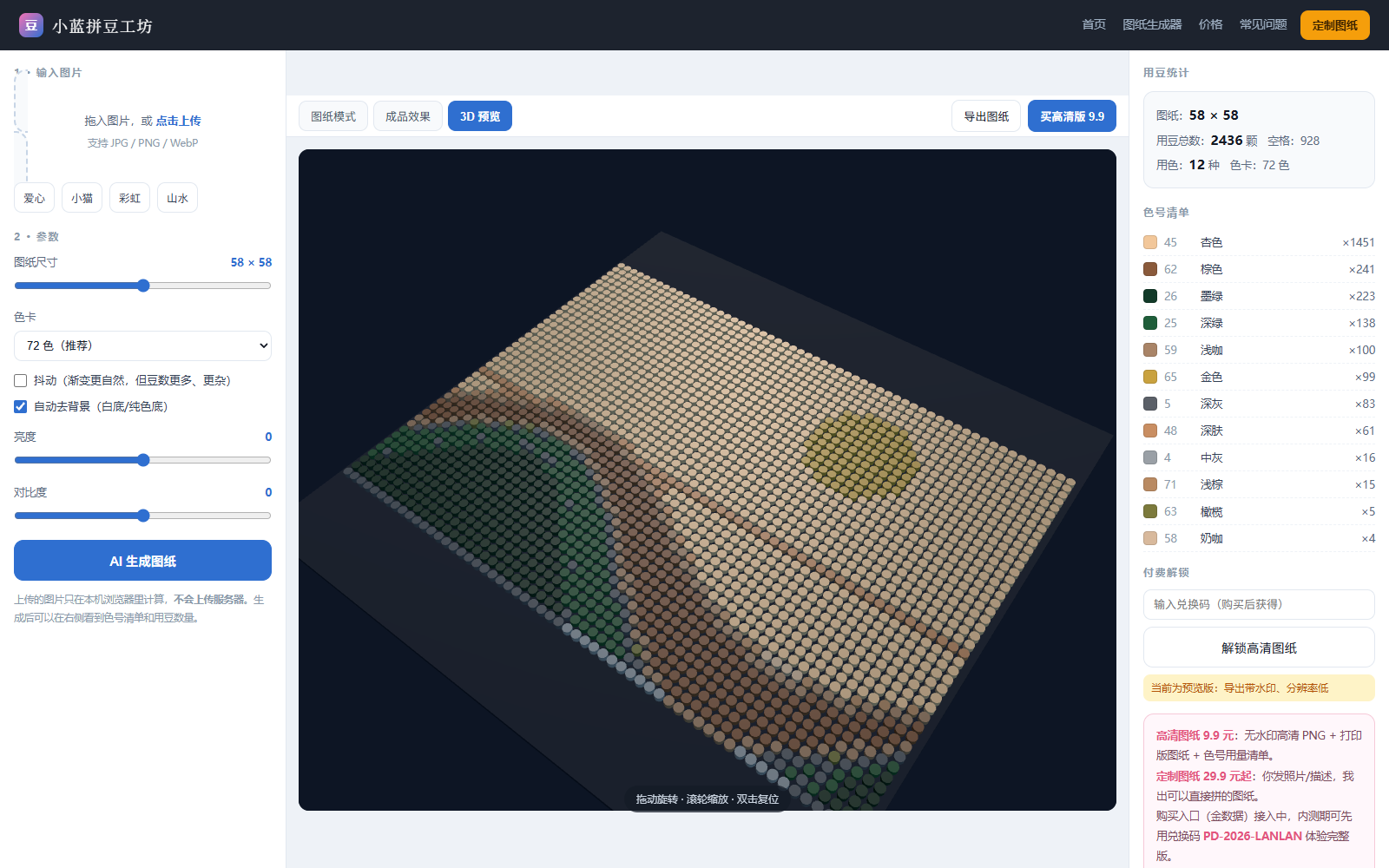Click the 中灰 swatch number 4
The width and height of the screenshot is (1389, 868).
1150,457
